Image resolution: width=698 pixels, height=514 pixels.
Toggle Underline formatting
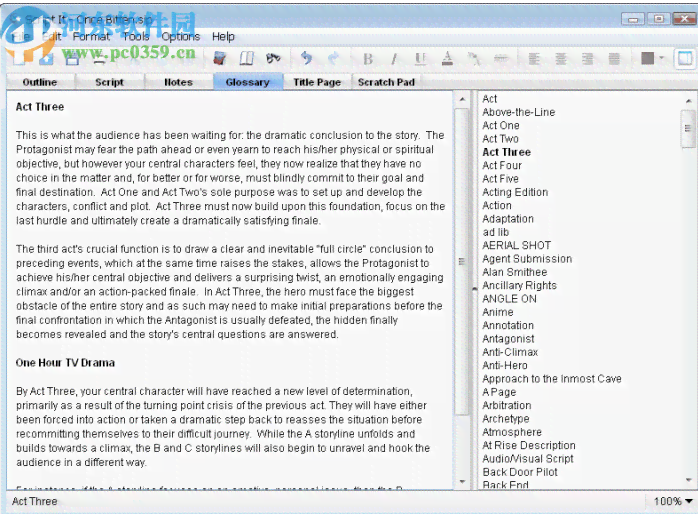tap(420, 59)
